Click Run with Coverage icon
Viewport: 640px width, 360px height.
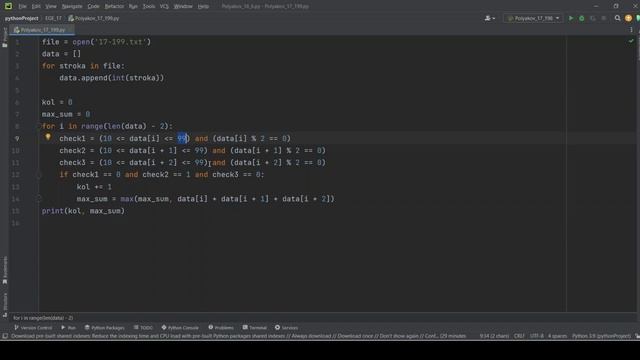tap(593, 18)
